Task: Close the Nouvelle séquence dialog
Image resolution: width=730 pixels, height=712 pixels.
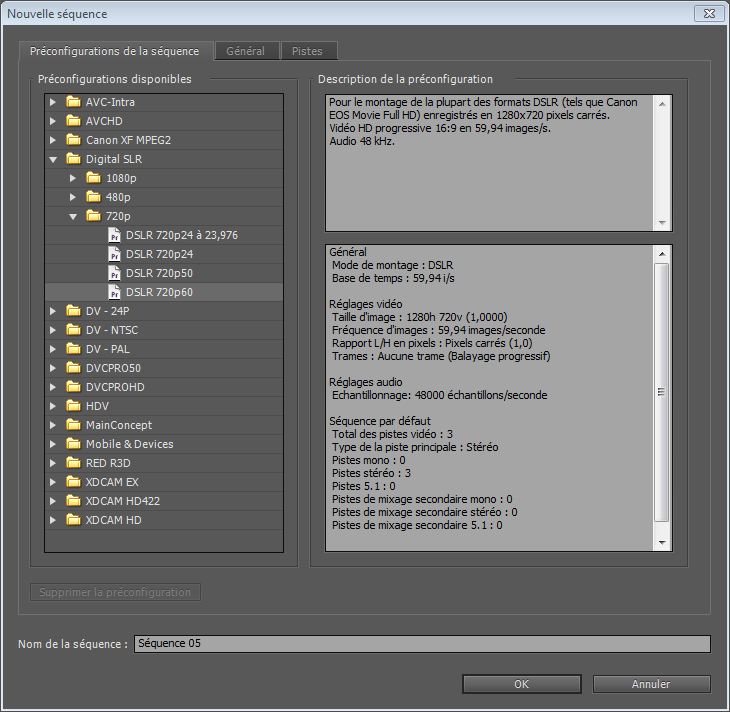Action: pos(709,14)
